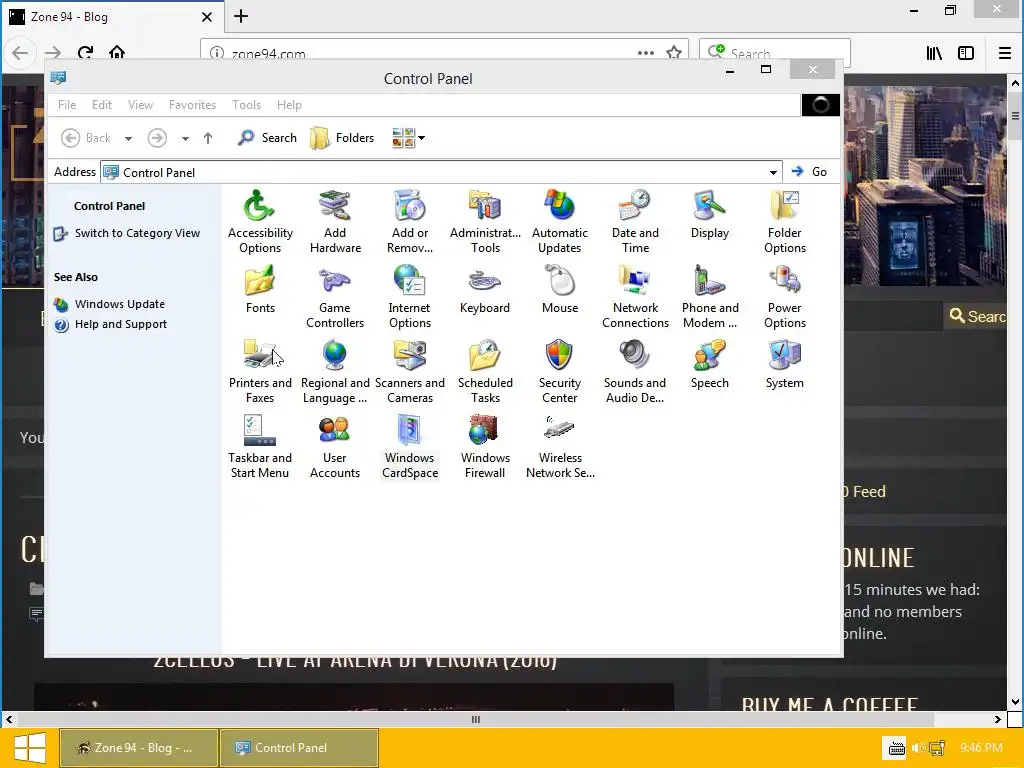
Task: Open Regional and Language options icon
Action: tap(335, 372)
